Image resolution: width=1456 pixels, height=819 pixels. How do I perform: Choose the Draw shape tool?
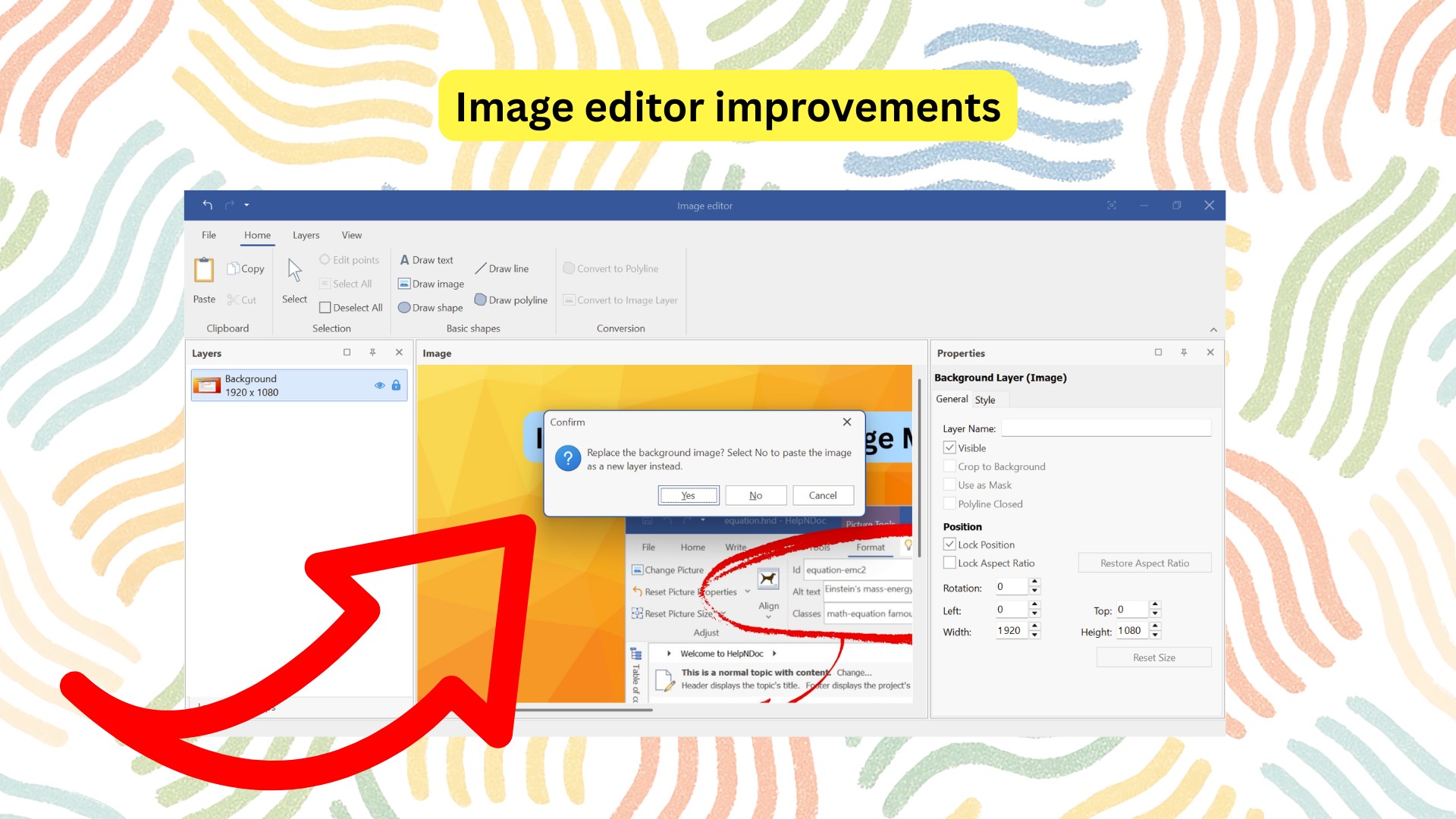point(431,307)
